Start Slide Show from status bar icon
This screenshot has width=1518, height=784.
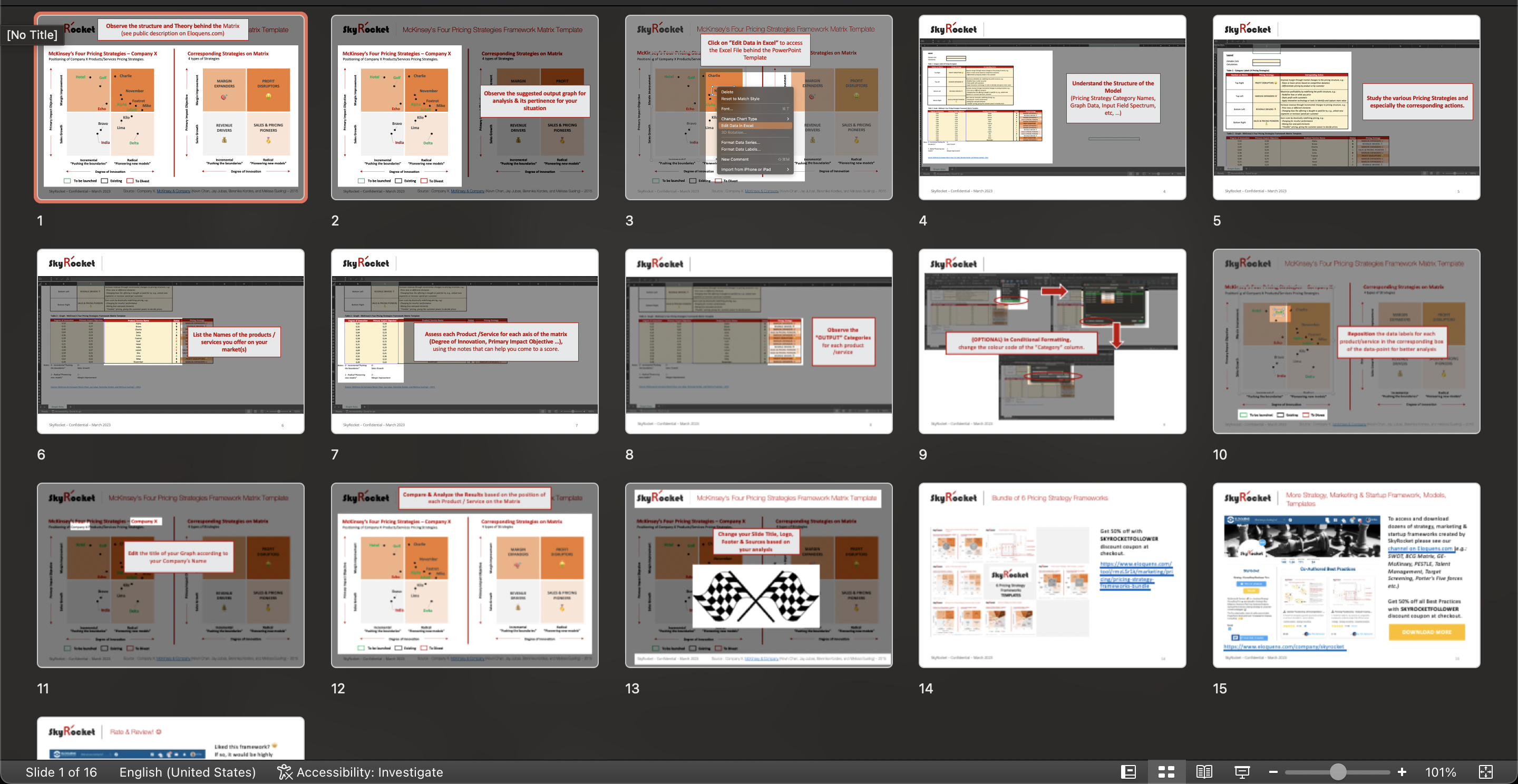(1242, 772)
